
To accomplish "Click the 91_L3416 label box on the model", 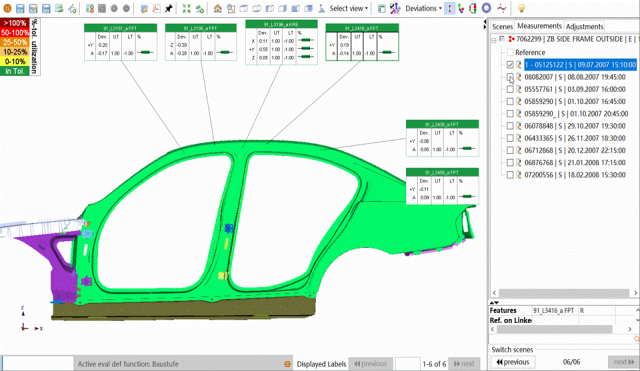I will [362, 42].
